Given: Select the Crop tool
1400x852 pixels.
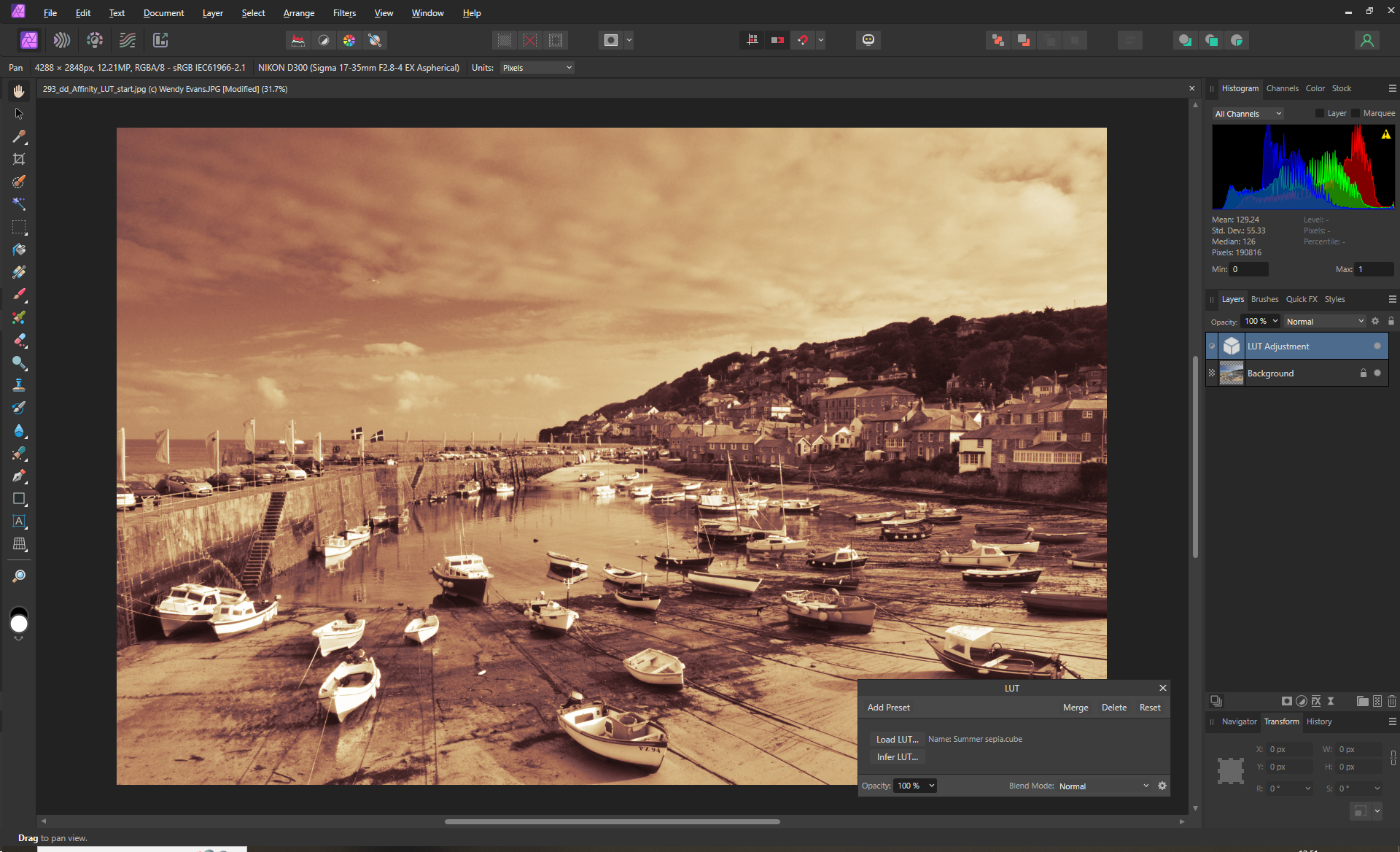Looking at the screenshot, I should click(19, 159).
